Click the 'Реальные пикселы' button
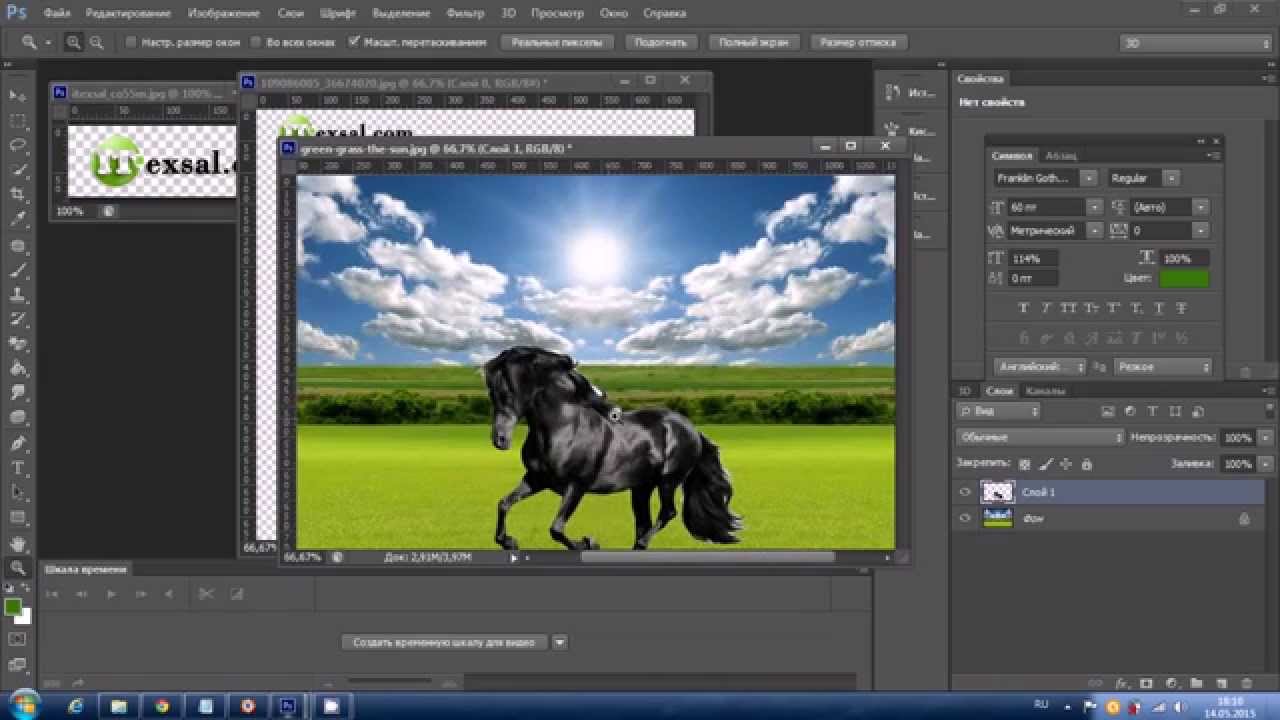 pyautogui.click(x=557, y=43)
